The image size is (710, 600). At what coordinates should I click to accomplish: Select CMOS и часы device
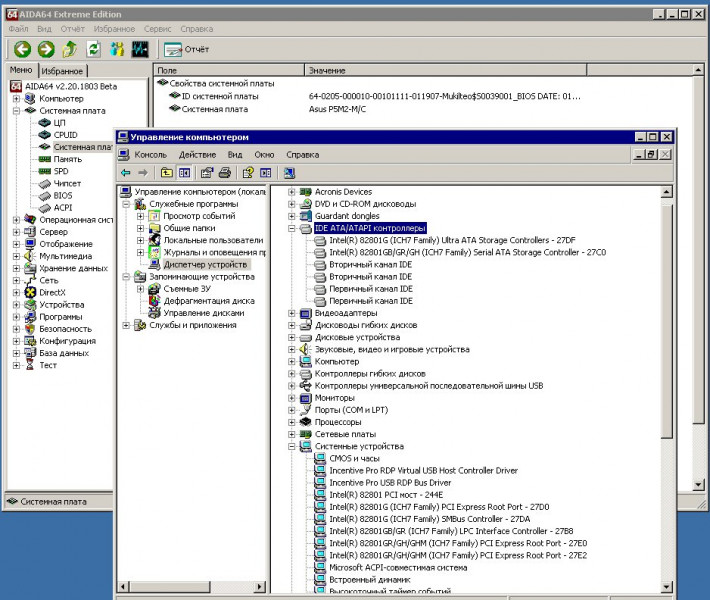355,459
